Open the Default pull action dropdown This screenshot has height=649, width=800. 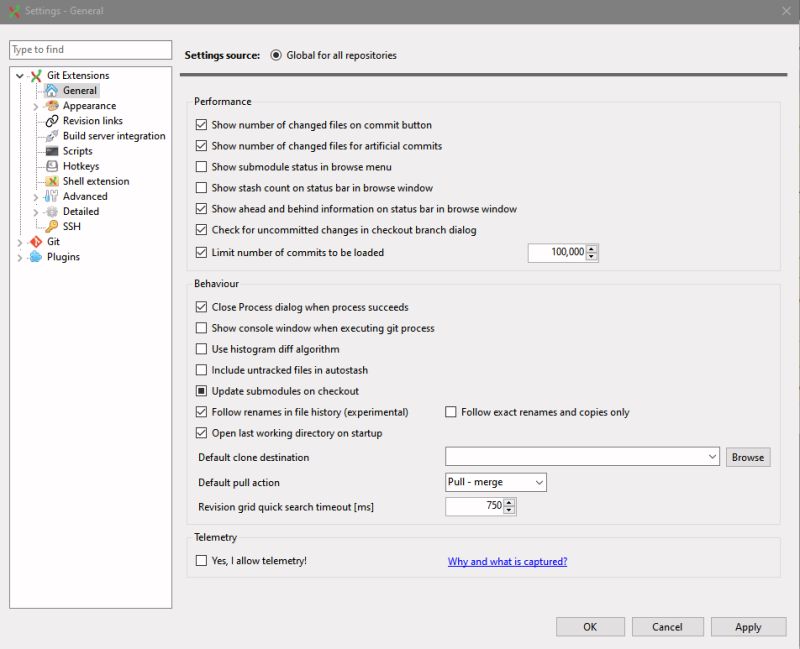[538, 482]
